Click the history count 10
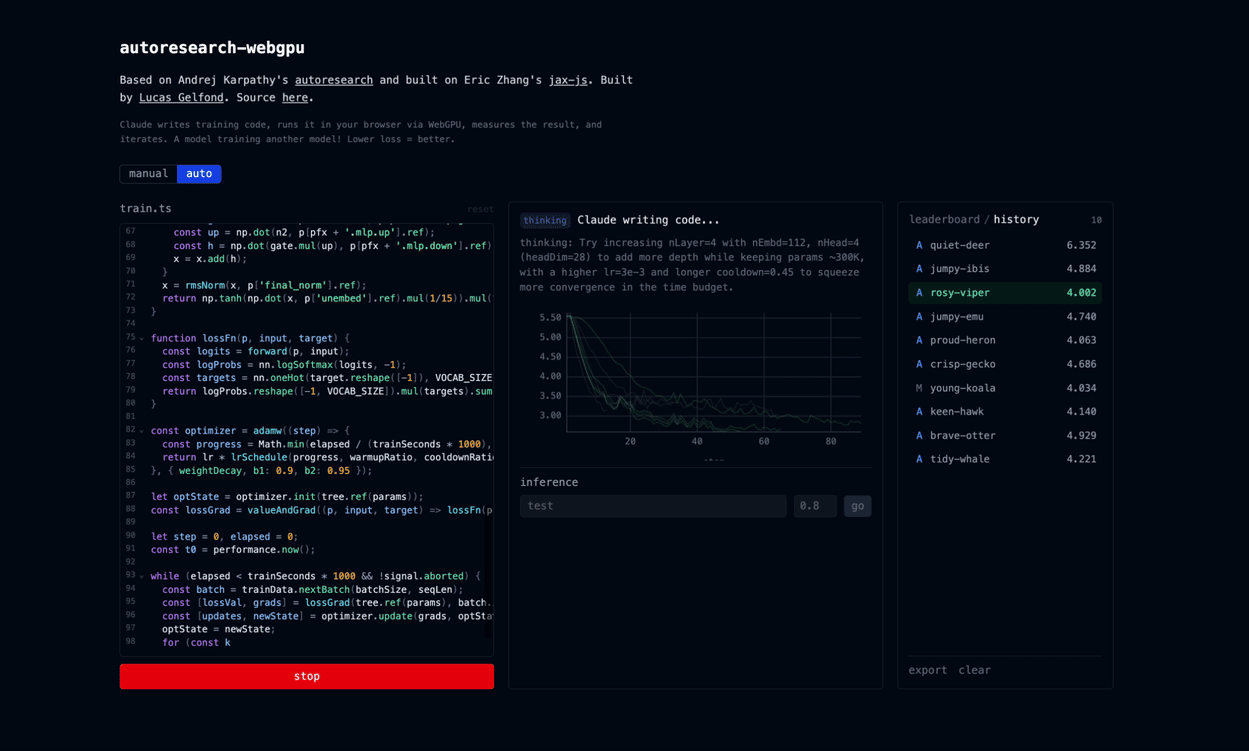This screenshot has width=1249, height=751. 1096,220
